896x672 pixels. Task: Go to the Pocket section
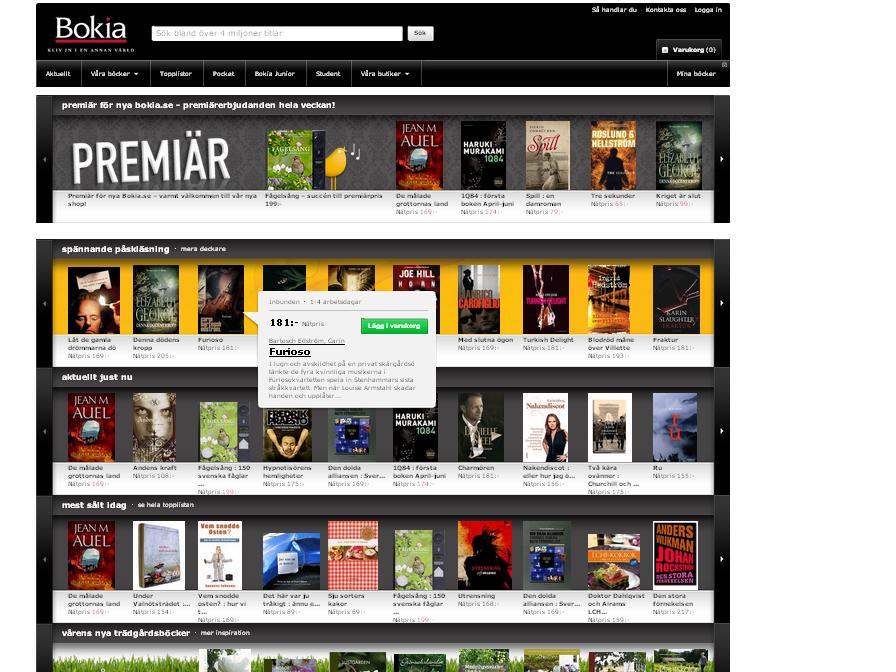pyautogui.click(x=223, y=74)
